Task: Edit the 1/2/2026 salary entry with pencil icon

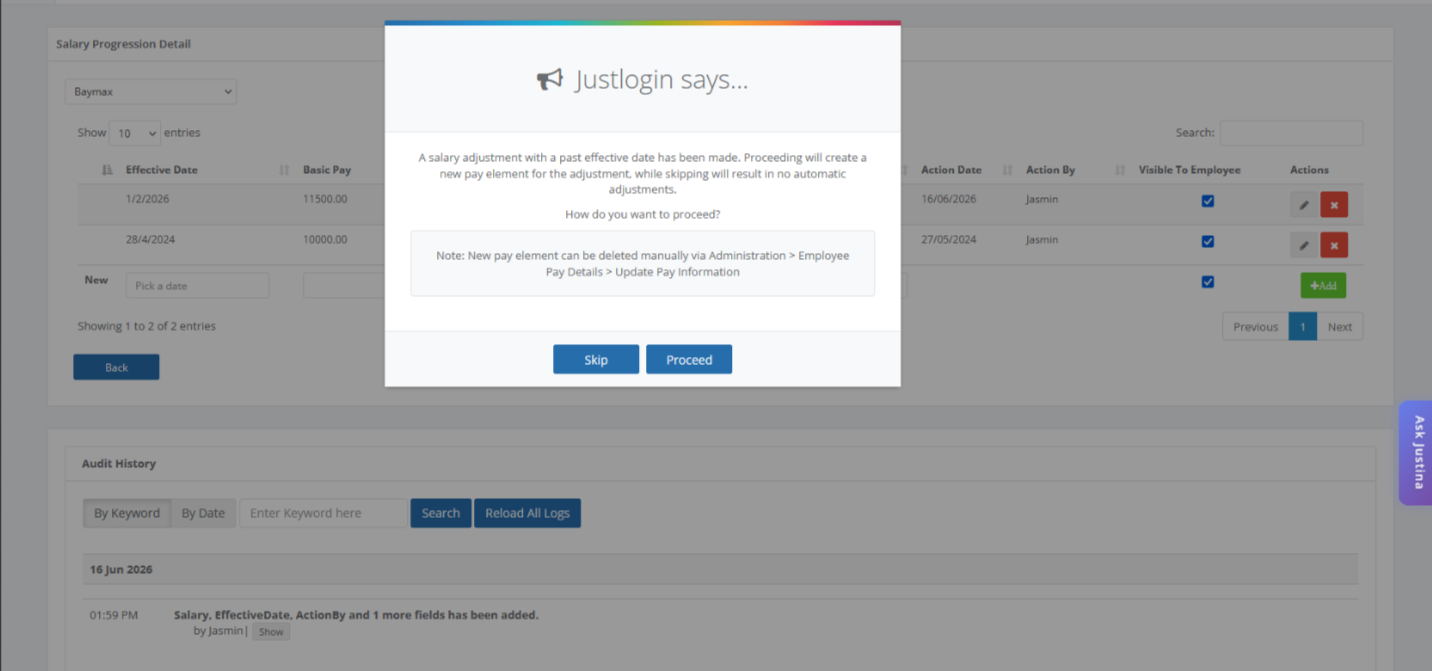Action: click(x=1303, y=204)
